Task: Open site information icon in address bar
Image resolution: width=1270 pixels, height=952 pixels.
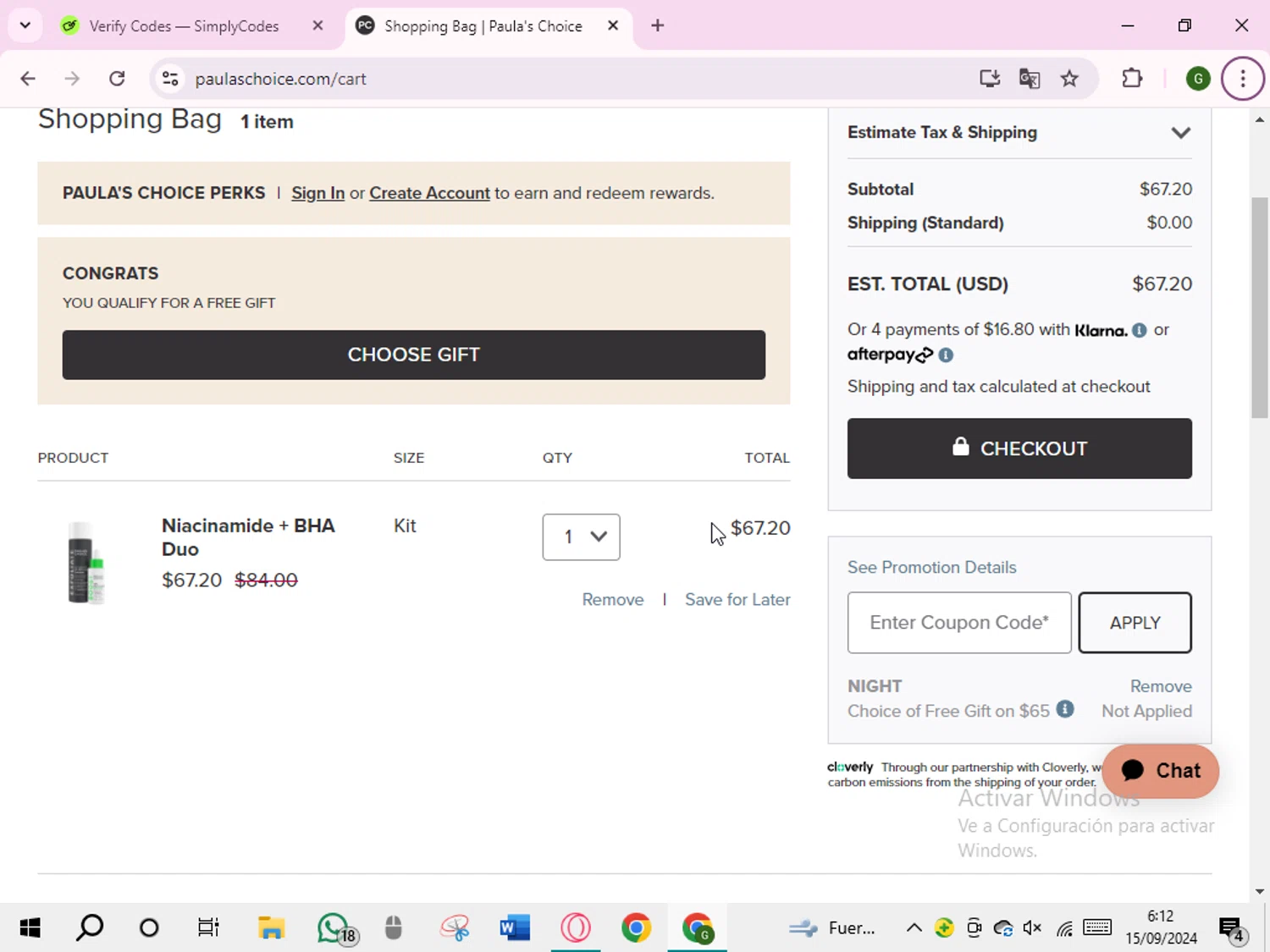Action: click(x=170, y=79)
